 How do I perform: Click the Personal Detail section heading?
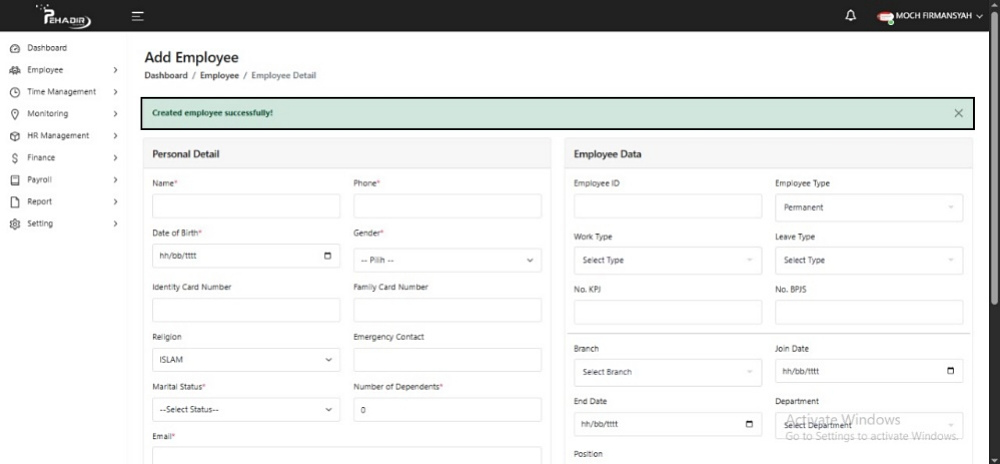coord(186,154)
